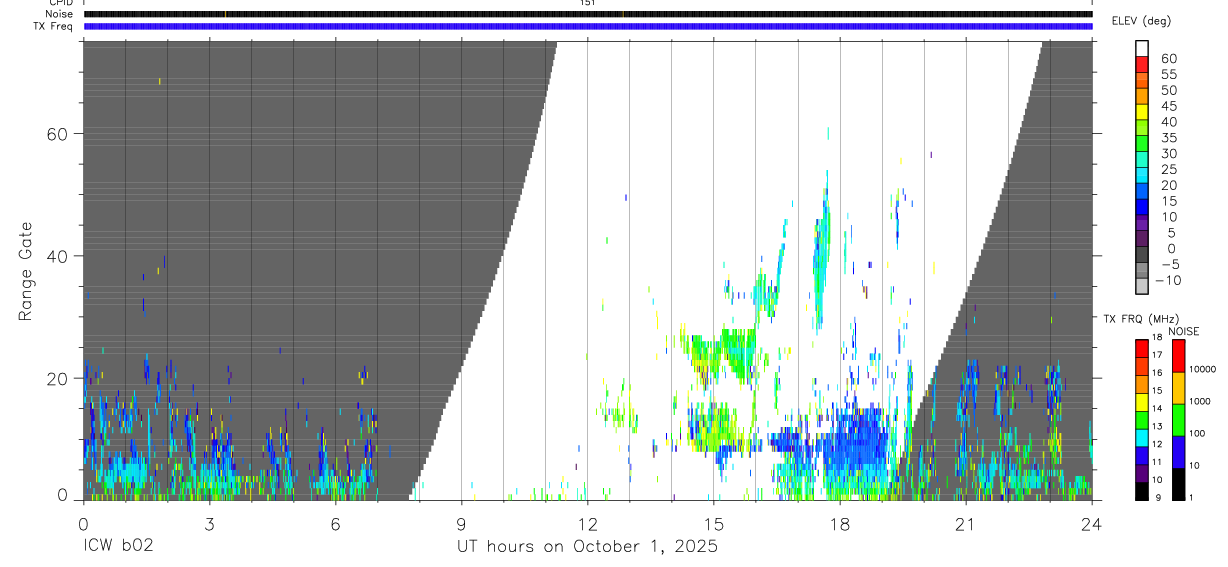Click the "TX Freq" row label at top left
Viewport: 1228px width, 567px height.
55,26
